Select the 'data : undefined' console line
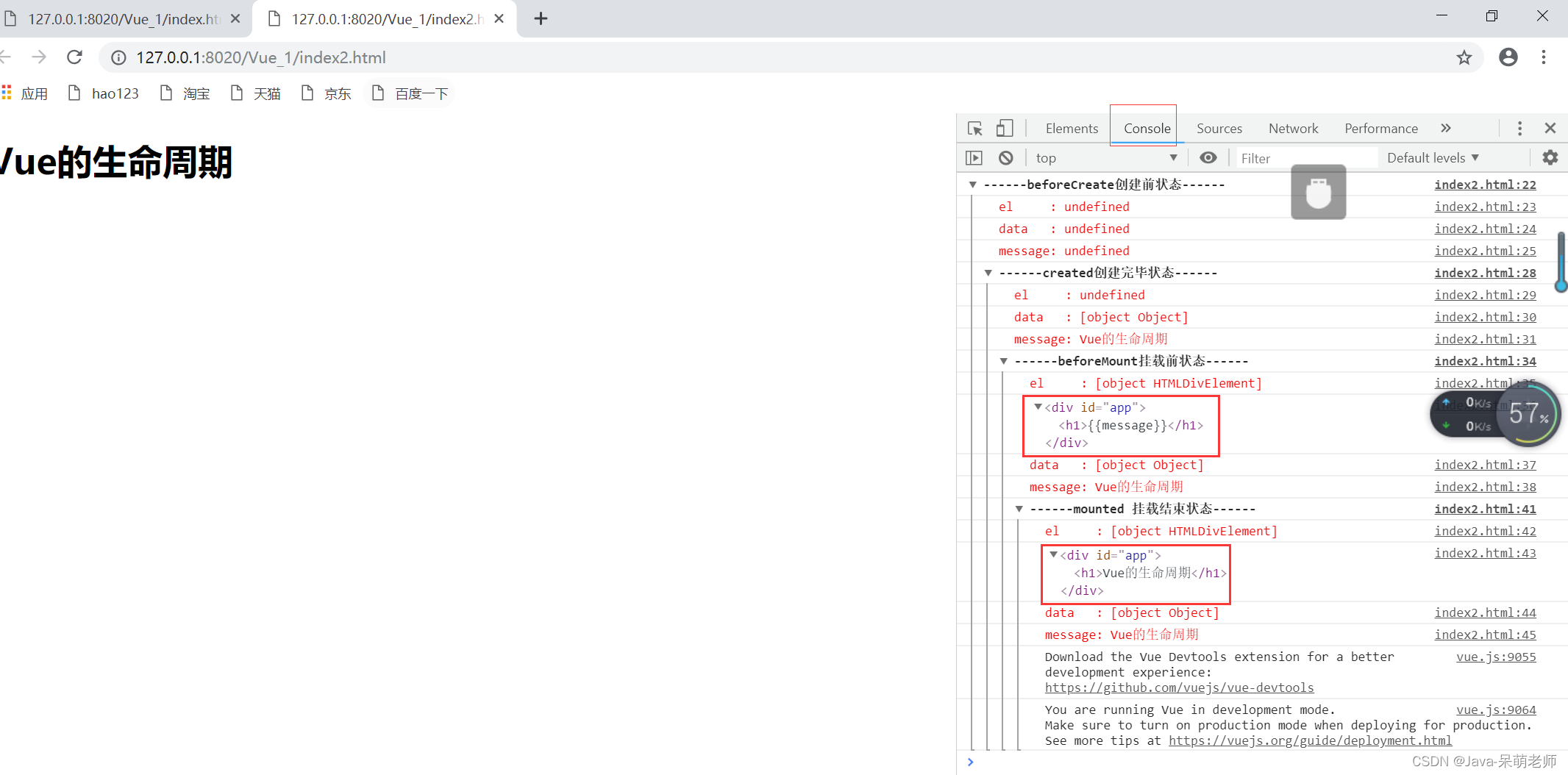Viewport: 1568px width, 775px height. (x=1063, y=229)
